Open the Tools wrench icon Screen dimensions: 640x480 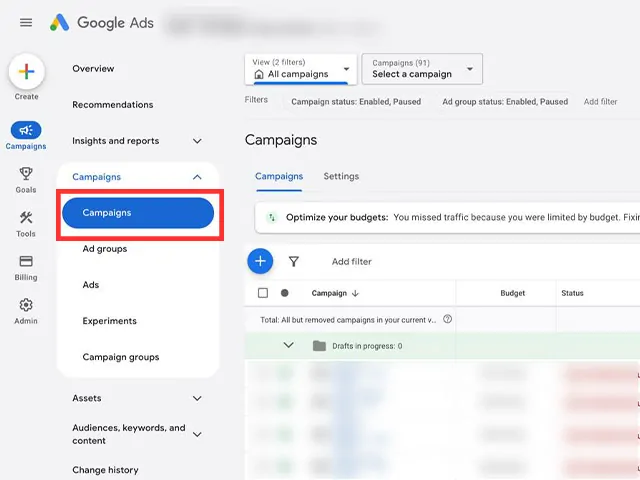coord(26,218)
